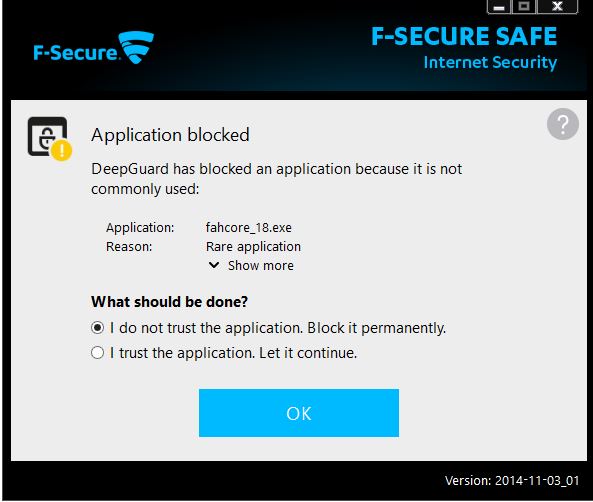Click the Internet Security subtitle text

pyautogui.click(x=490, y=62)
